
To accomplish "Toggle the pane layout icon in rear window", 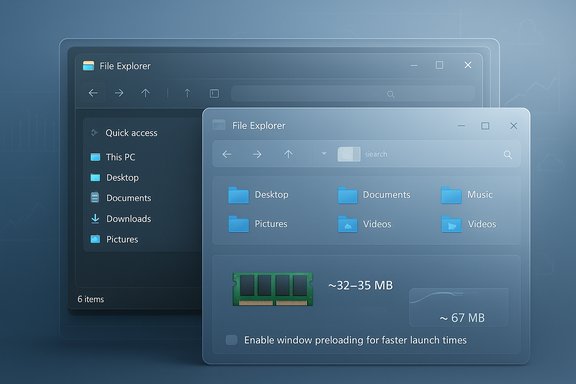I will [214, 93].
